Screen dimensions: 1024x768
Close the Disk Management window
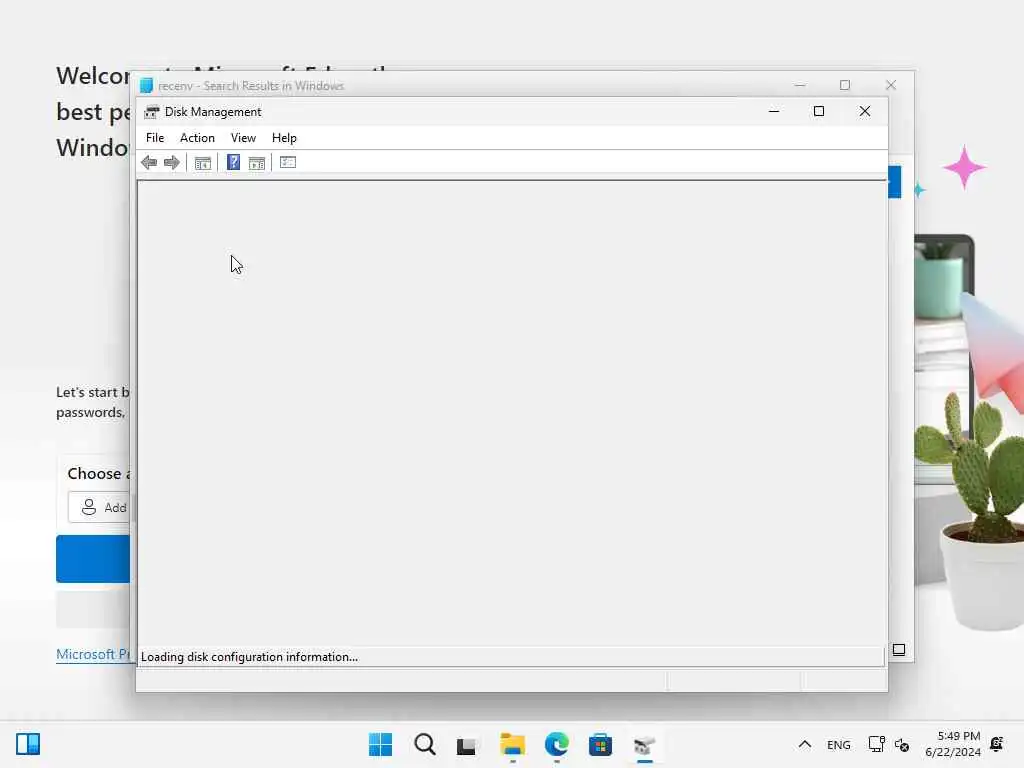(865, 112)
